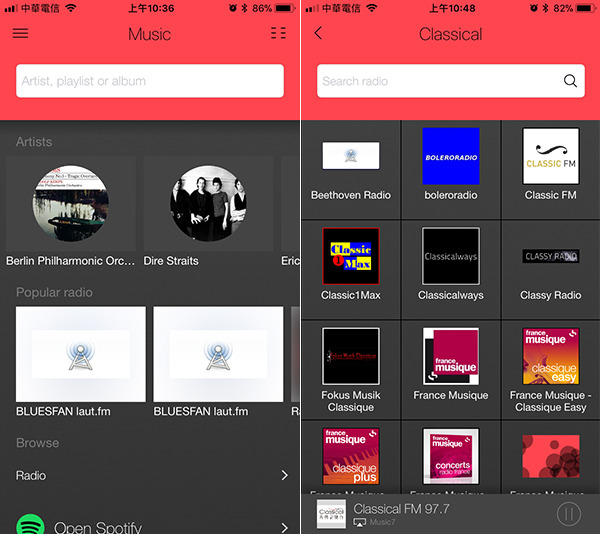Open the now playing album thumbnail
Image resolution: width=600 pixels, height=534 pixels.
331,515
